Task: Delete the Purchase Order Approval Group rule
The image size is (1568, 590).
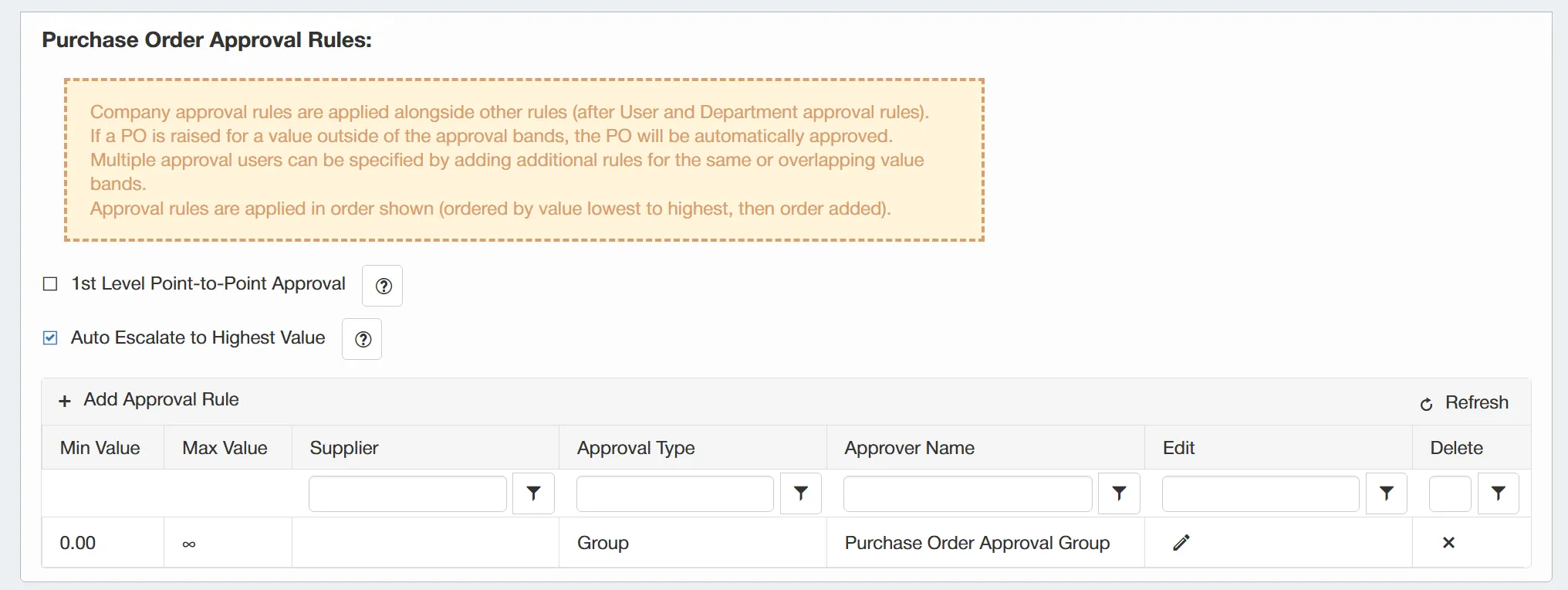Action: click(1448, 543)
